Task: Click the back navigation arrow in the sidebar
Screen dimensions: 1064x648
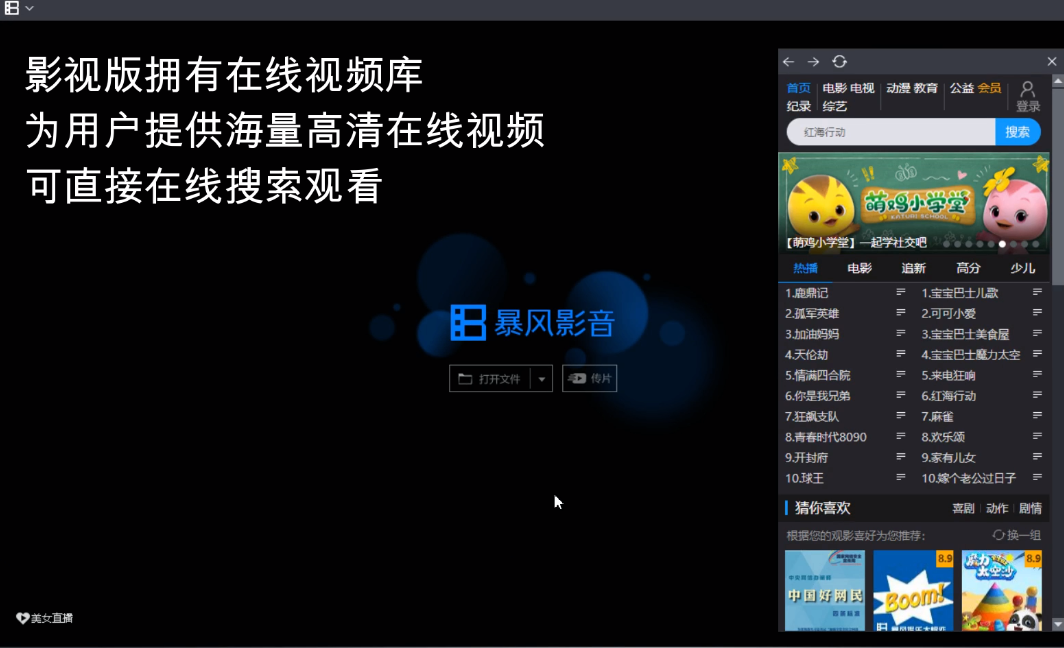Action: tap(788, 61)
